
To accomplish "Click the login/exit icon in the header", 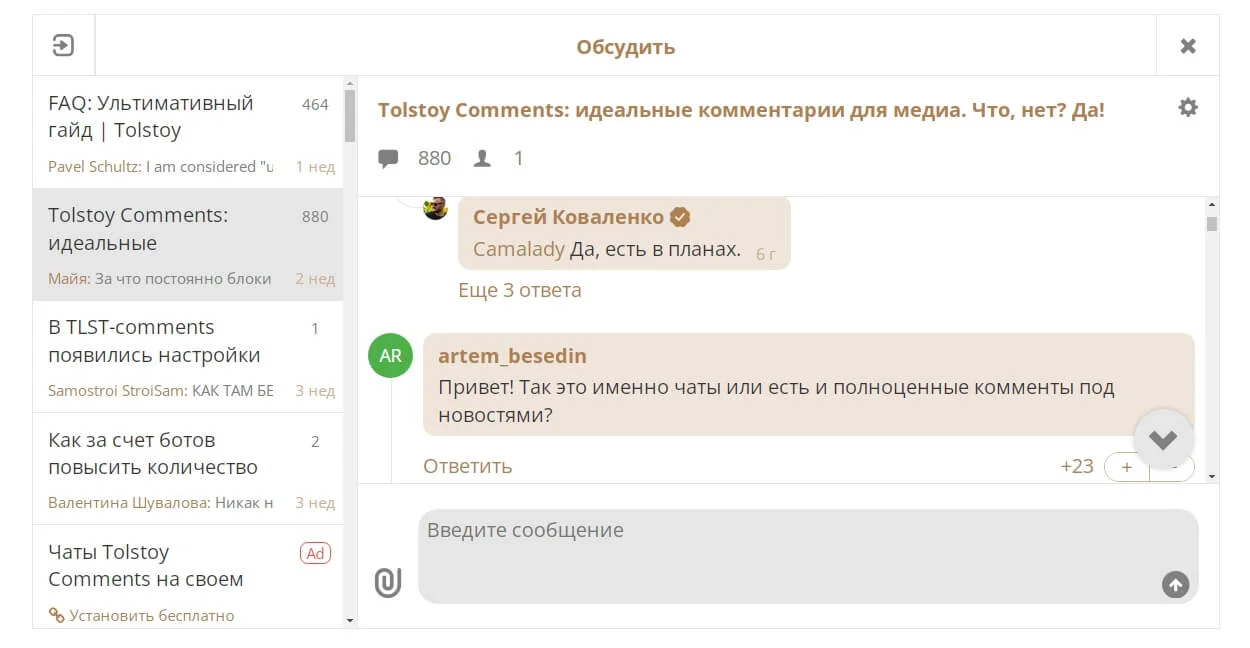I will point(63,46).
